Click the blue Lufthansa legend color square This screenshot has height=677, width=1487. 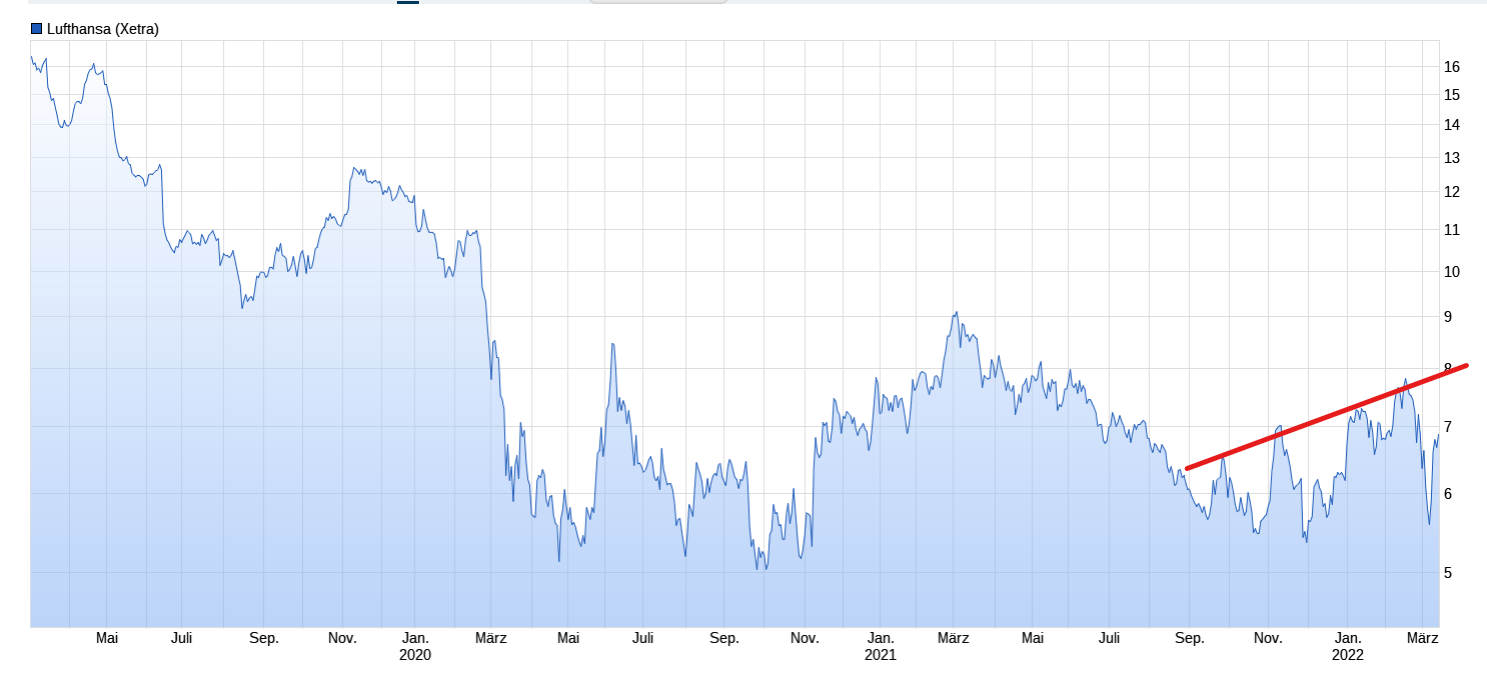pos(37,29)
